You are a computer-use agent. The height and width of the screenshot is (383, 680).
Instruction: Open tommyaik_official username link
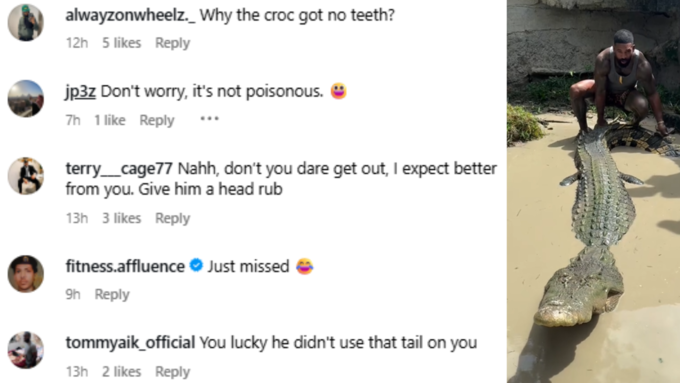click(130, 343)
